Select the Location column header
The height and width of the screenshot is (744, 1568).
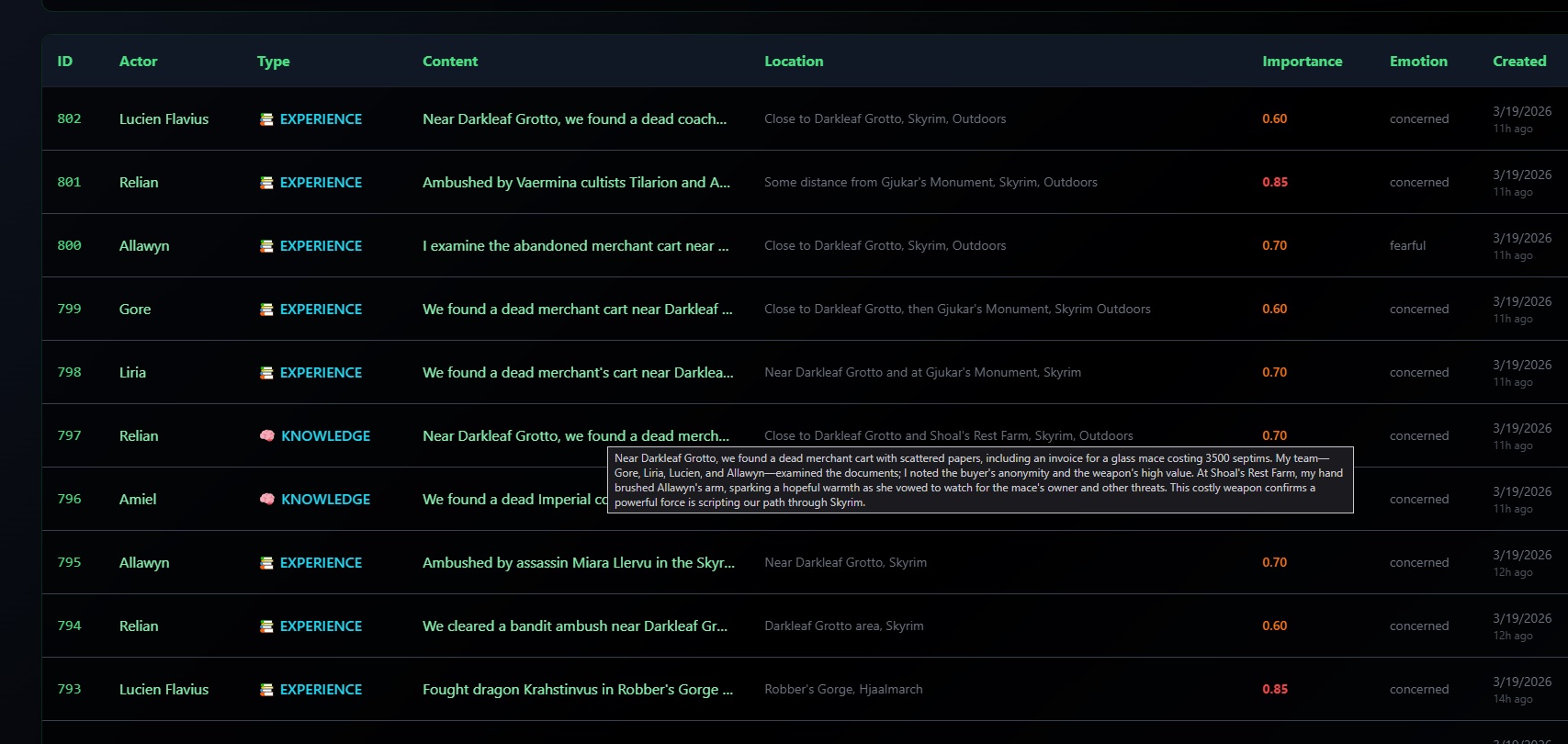click(794, 62)
